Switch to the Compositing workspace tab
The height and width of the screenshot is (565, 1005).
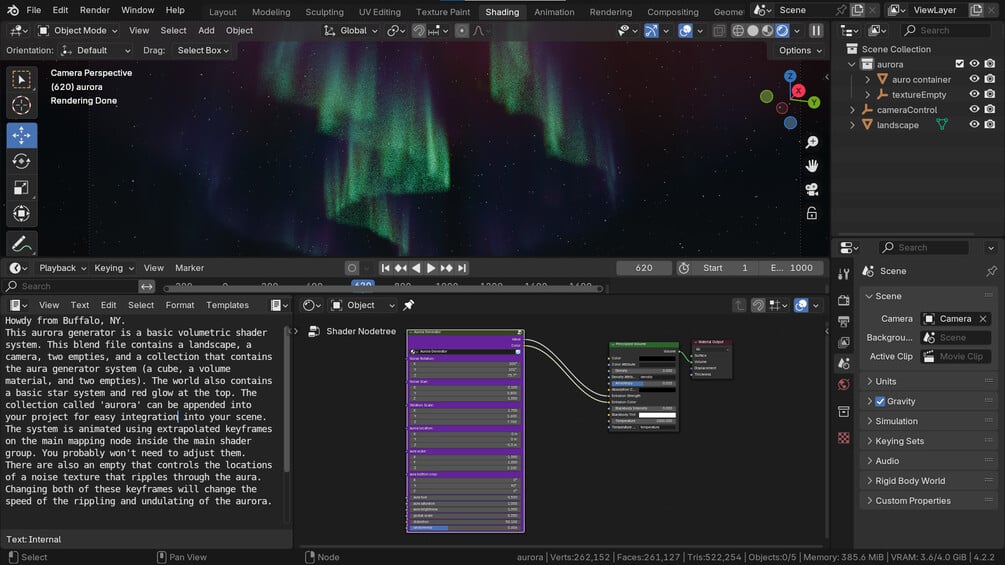tap(672, 12)
